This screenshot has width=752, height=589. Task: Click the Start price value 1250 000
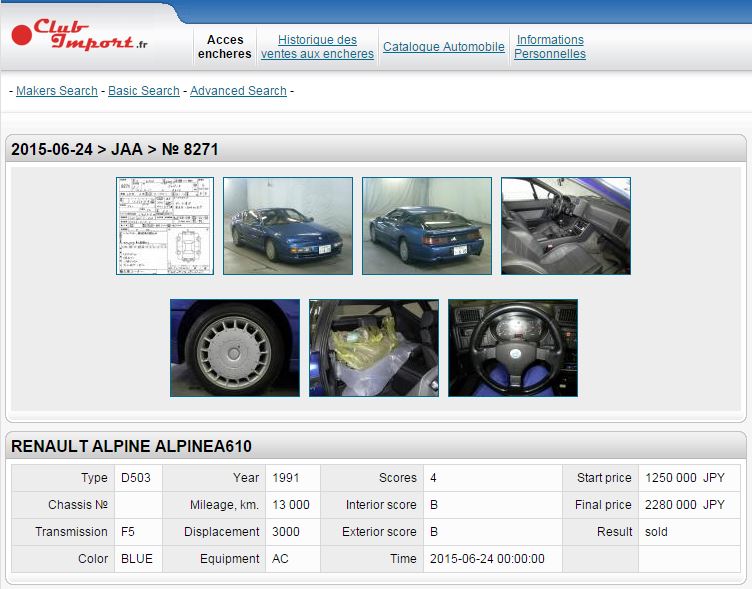click(x=669, y=478)
